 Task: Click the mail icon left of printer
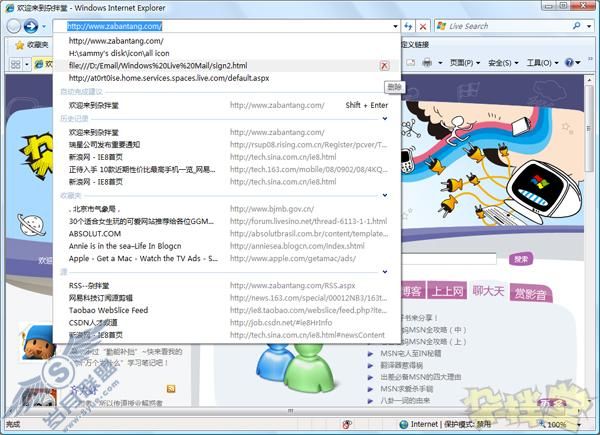coord(411,62)
